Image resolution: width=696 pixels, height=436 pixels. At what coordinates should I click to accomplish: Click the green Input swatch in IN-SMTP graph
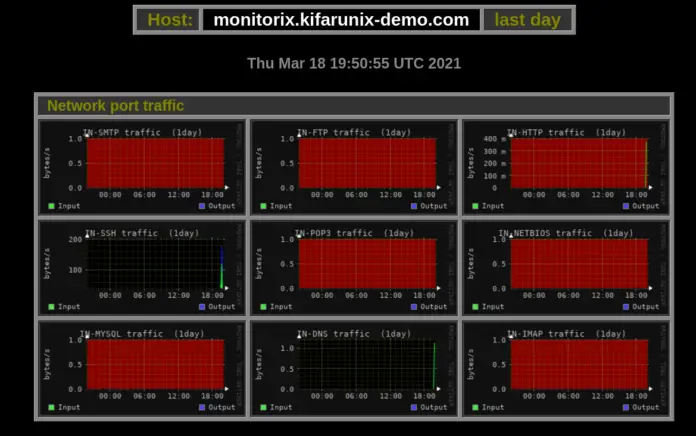[52, 206]
